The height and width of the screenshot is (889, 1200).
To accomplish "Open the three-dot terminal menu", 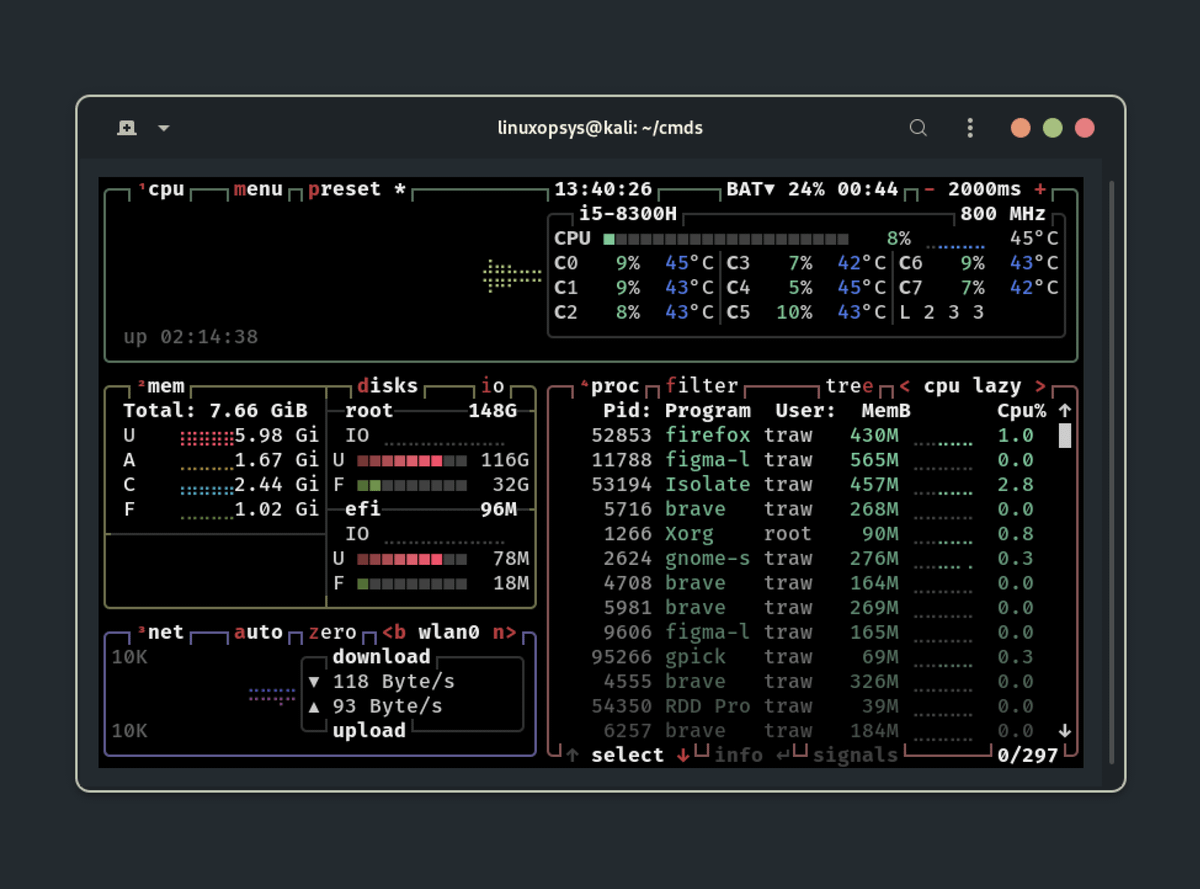I will point(969,128).
